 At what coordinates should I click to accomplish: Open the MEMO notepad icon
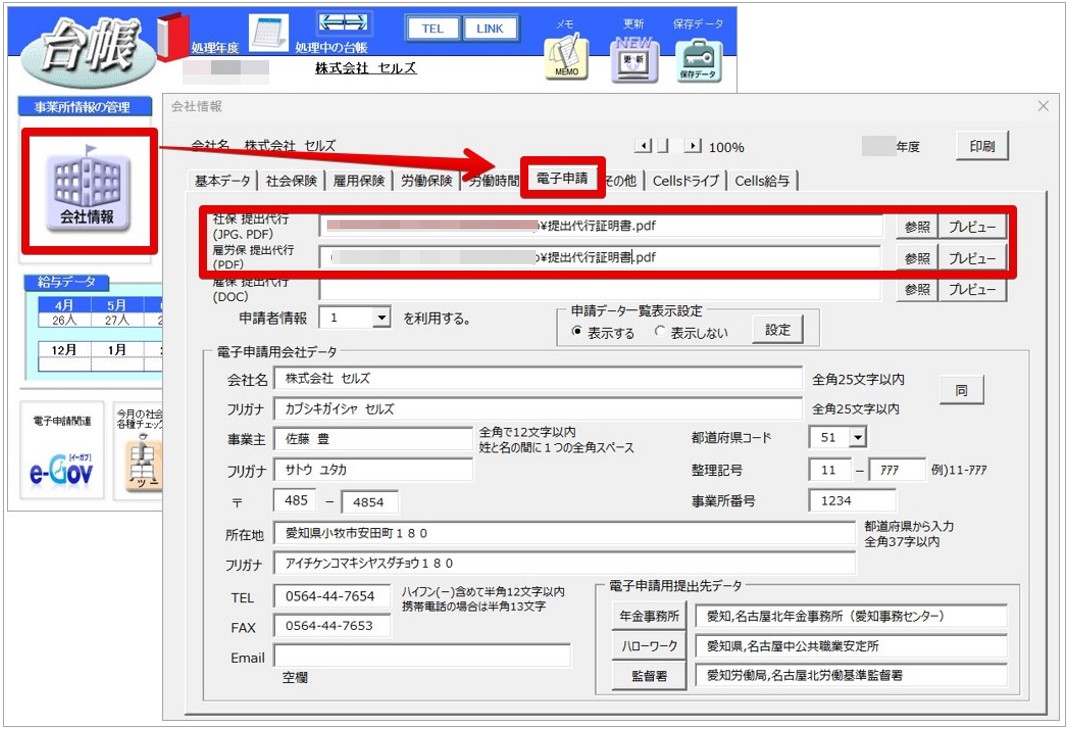point(566,58)
